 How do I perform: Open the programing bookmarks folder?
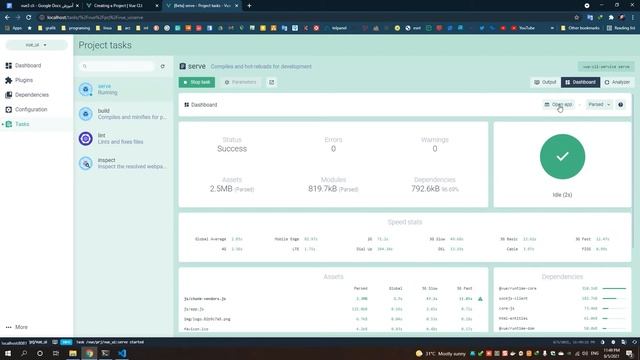click(76, 28)
